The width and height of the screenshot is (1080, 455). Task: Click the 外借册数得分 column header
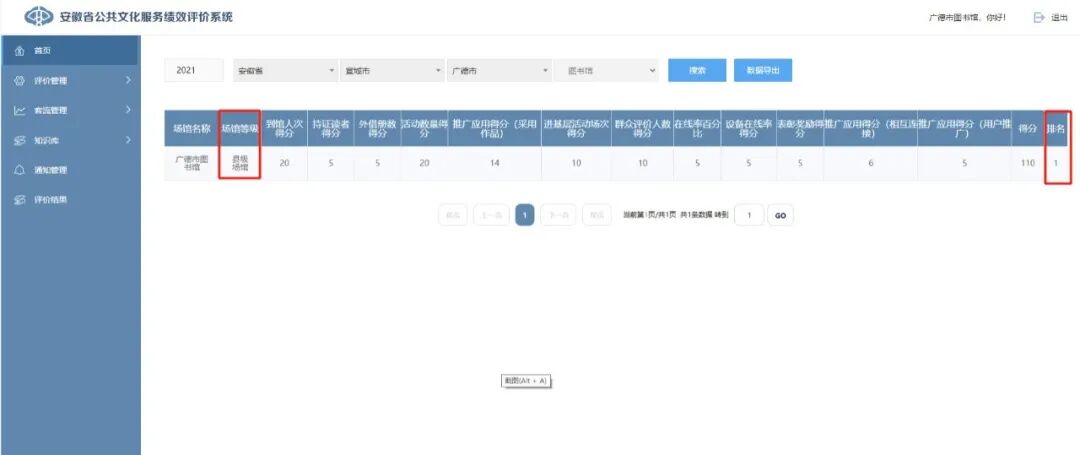(377, 129)
